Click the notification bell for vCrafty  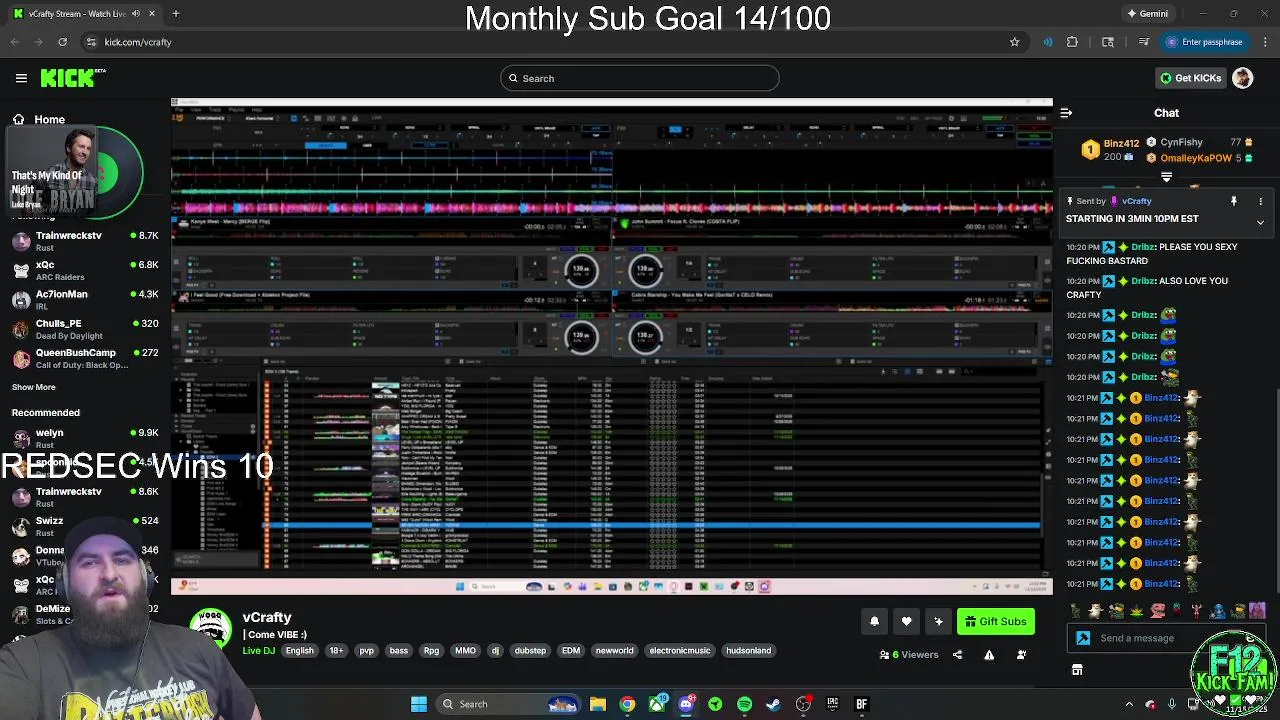pyautogui.click(x=874, y=622)
